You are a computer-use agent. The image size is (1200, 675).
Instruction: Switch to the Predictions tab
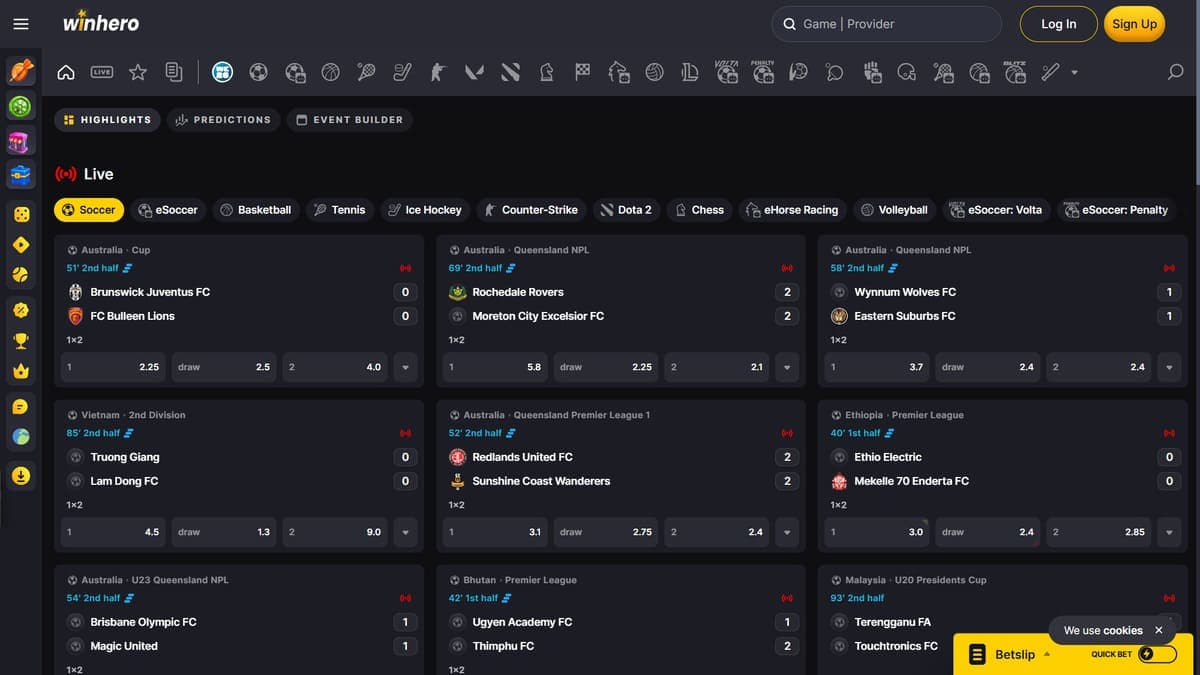pyautogui.click(x=223, y=120)
